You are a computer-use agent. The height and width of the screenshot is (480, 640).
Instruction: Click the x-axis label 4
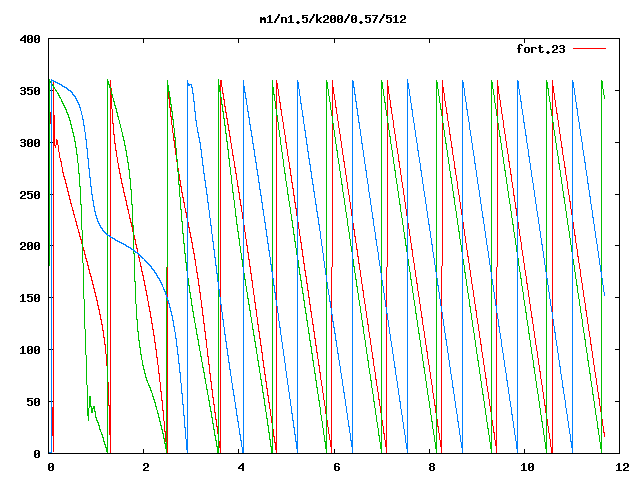(241, 467)
